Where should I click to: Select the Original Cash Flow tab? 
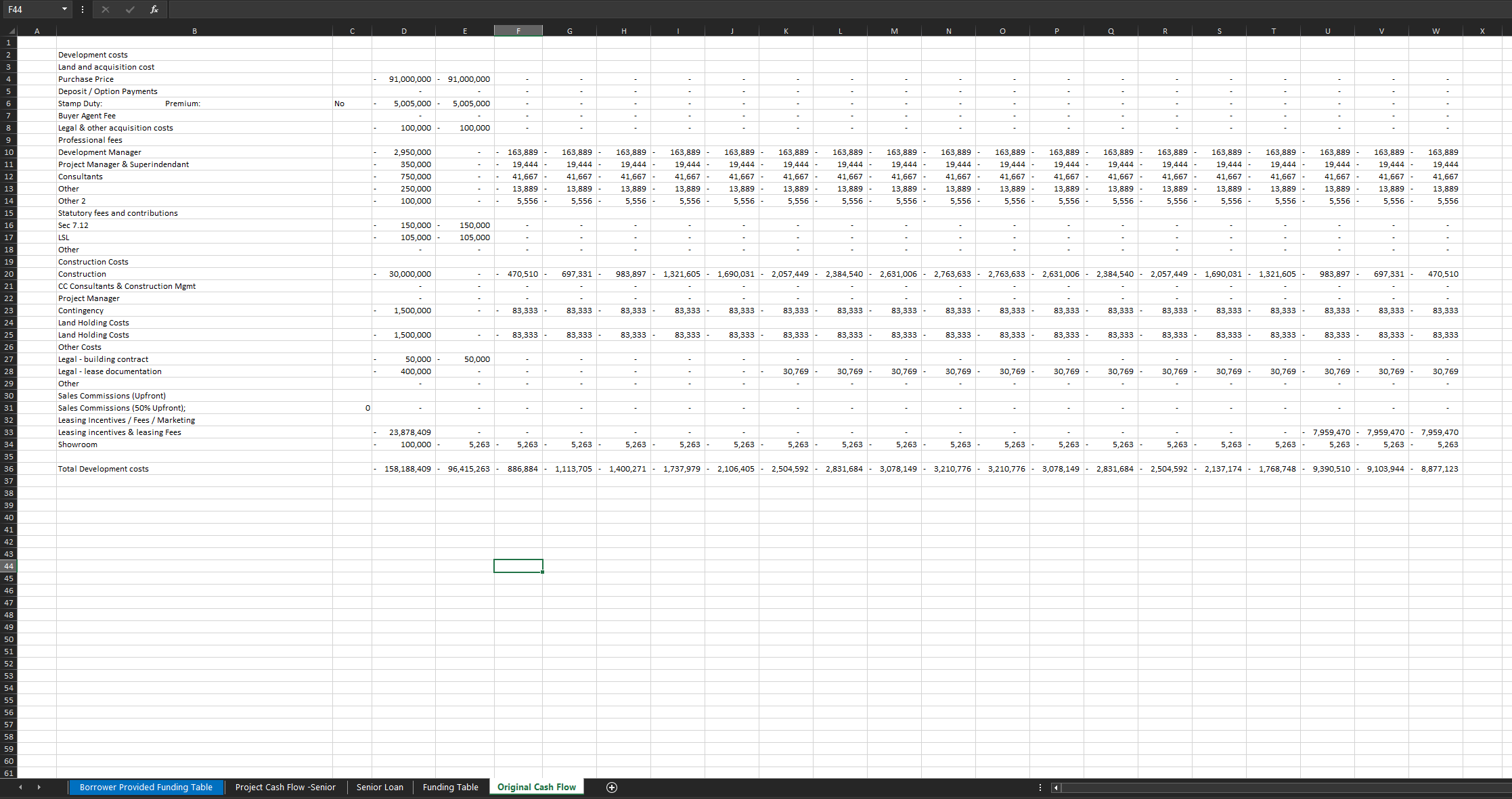537,787
